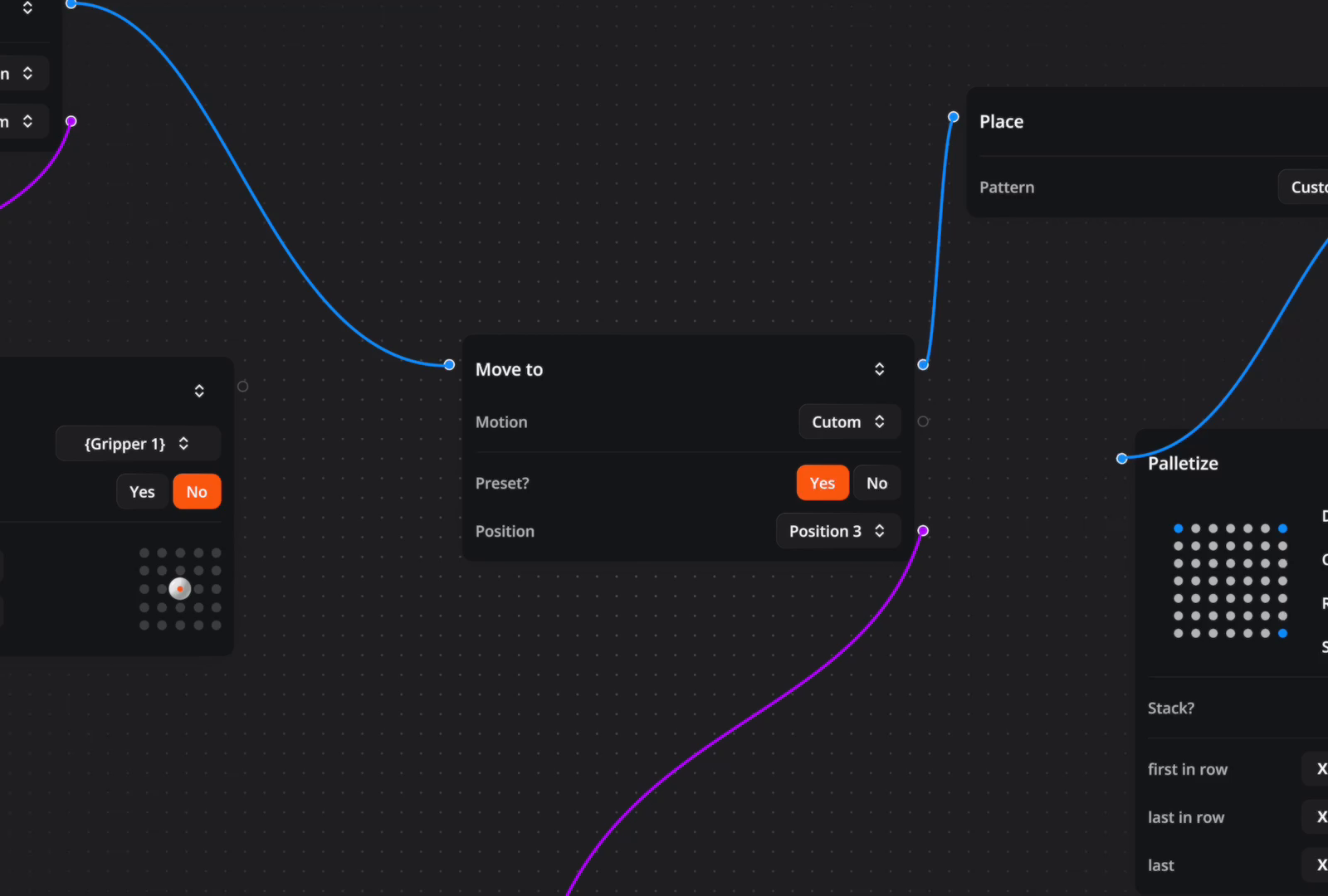Open the Position 3 dropdown
Viewport: 1328px width, 896px height.
837,531
